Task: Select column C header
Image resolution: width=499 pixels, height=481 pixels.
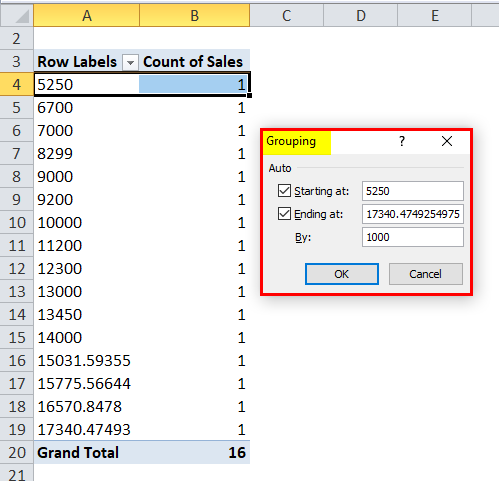Action: (287, 15)
